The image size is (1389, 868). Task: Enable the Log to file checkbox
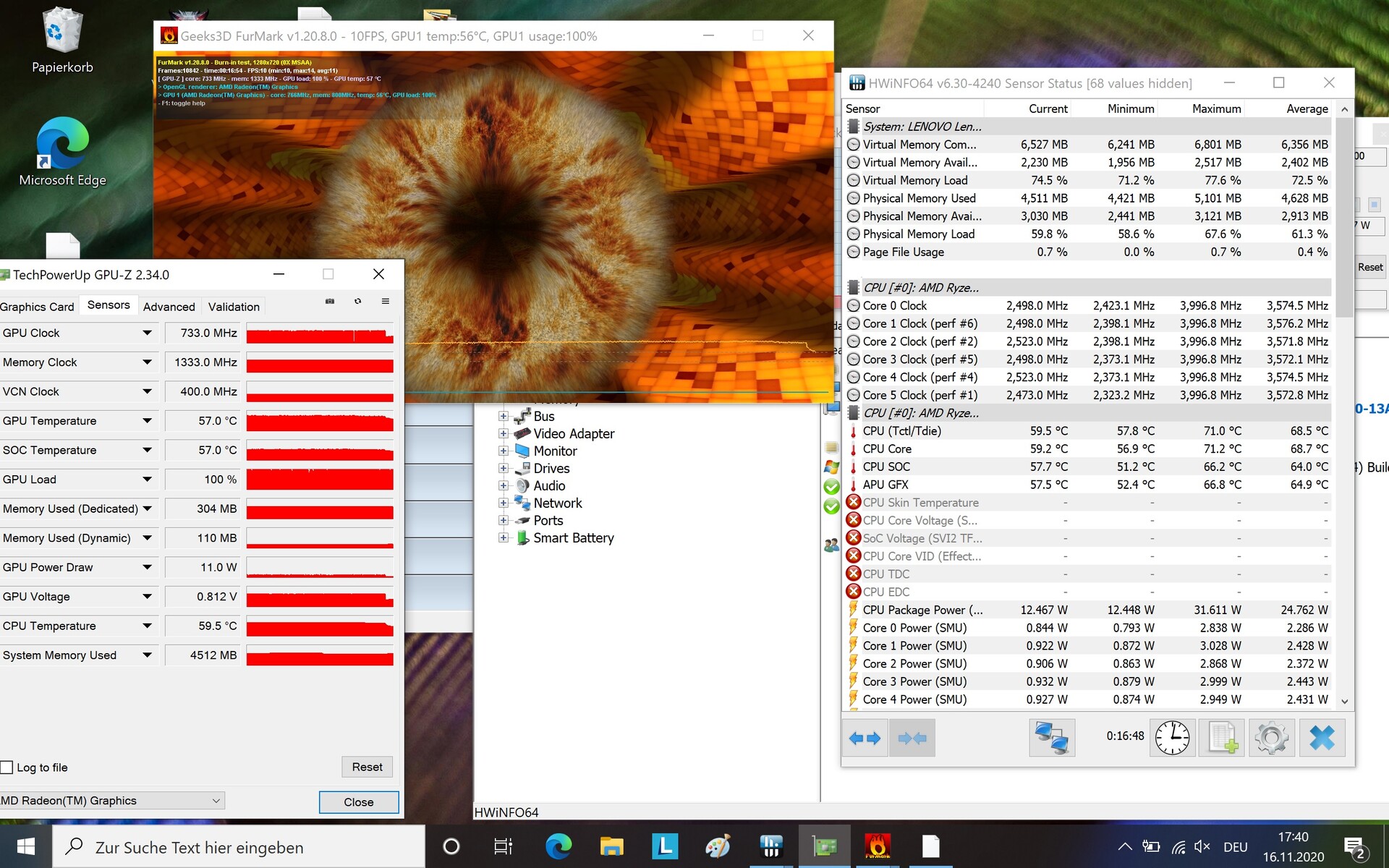click(x=7, y=767)
